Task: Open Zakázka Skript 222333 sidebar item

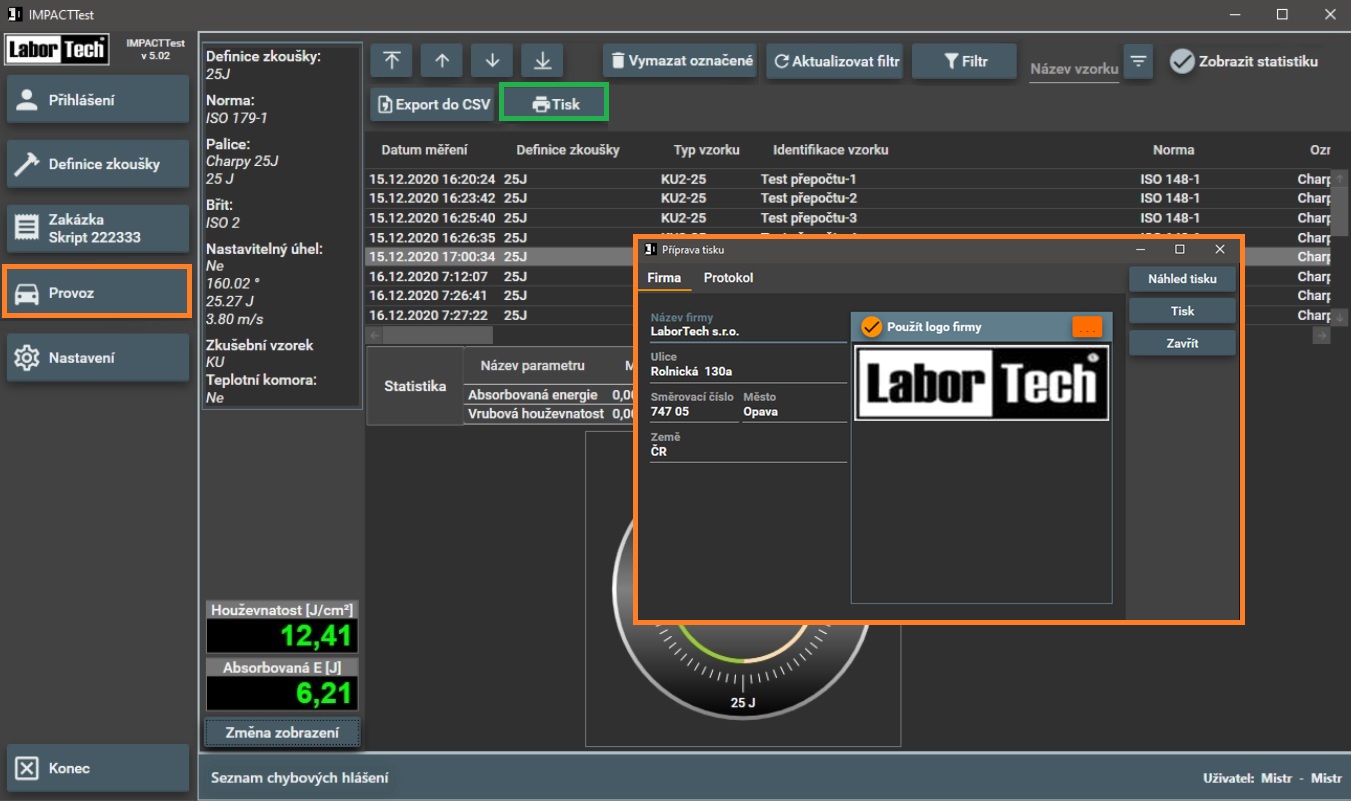Action: (x=98, y=229)
